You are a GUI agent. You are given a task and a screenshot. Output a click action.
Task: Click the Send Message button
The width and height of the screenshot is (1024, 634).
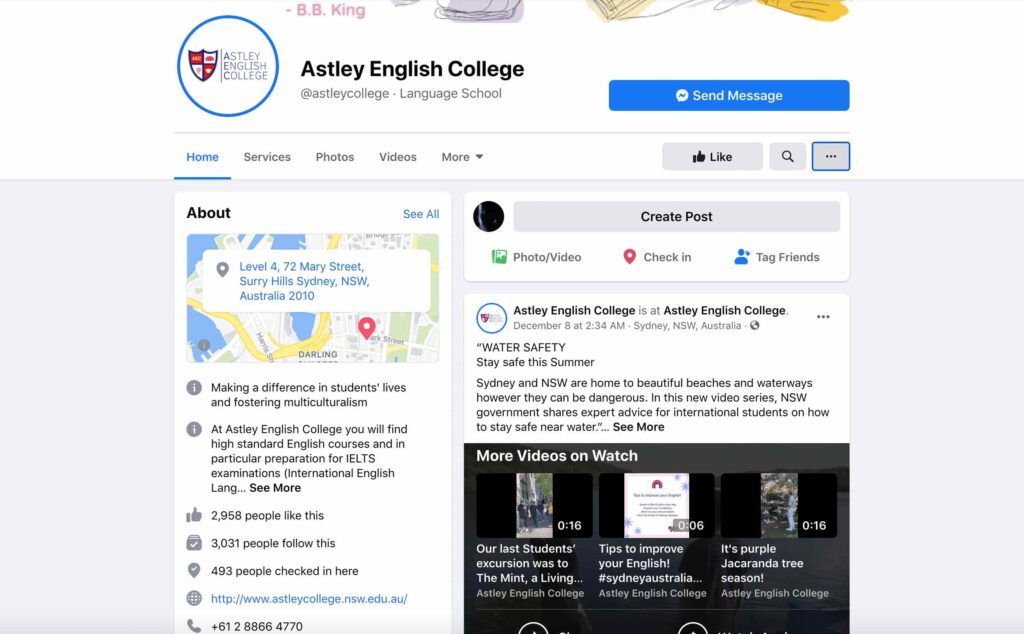(729, 95)
